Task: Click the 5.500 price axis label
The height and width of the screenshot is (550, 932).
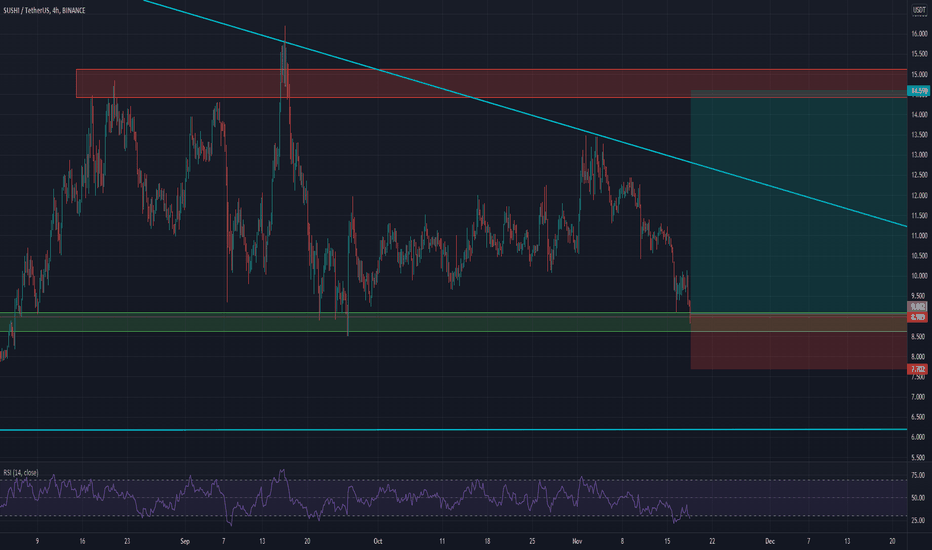Action: (x=919, y=457)
